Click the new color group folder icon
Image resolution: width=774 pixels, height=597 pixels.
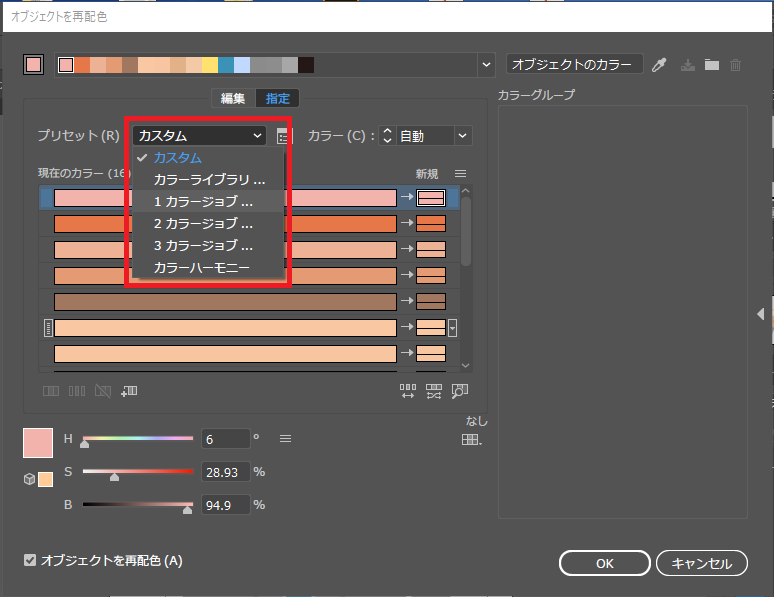pyautogui.click(x=711, y=65)
